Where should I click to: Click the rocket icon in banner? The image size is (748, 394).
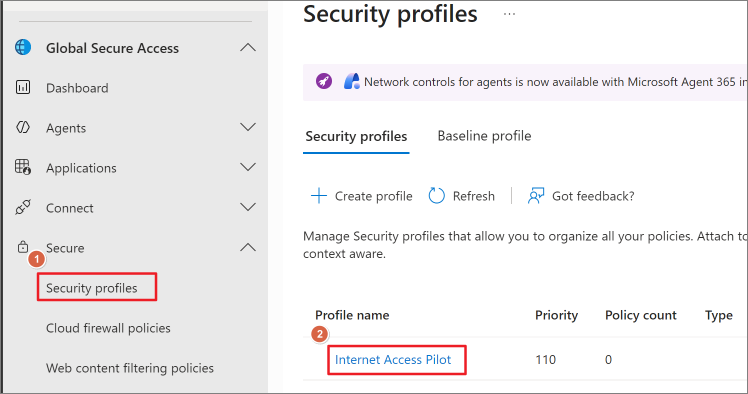pos(324,81)
